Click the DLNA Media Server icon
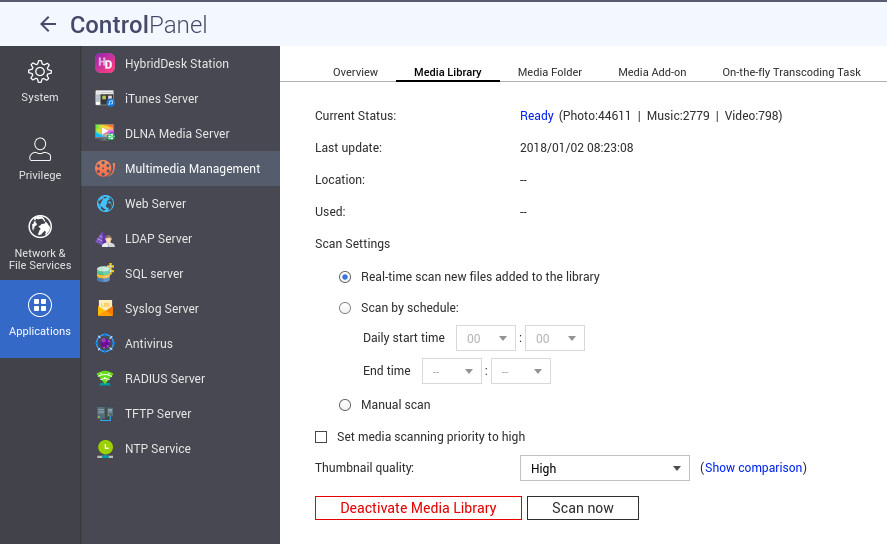 click(x=105, y=133)
